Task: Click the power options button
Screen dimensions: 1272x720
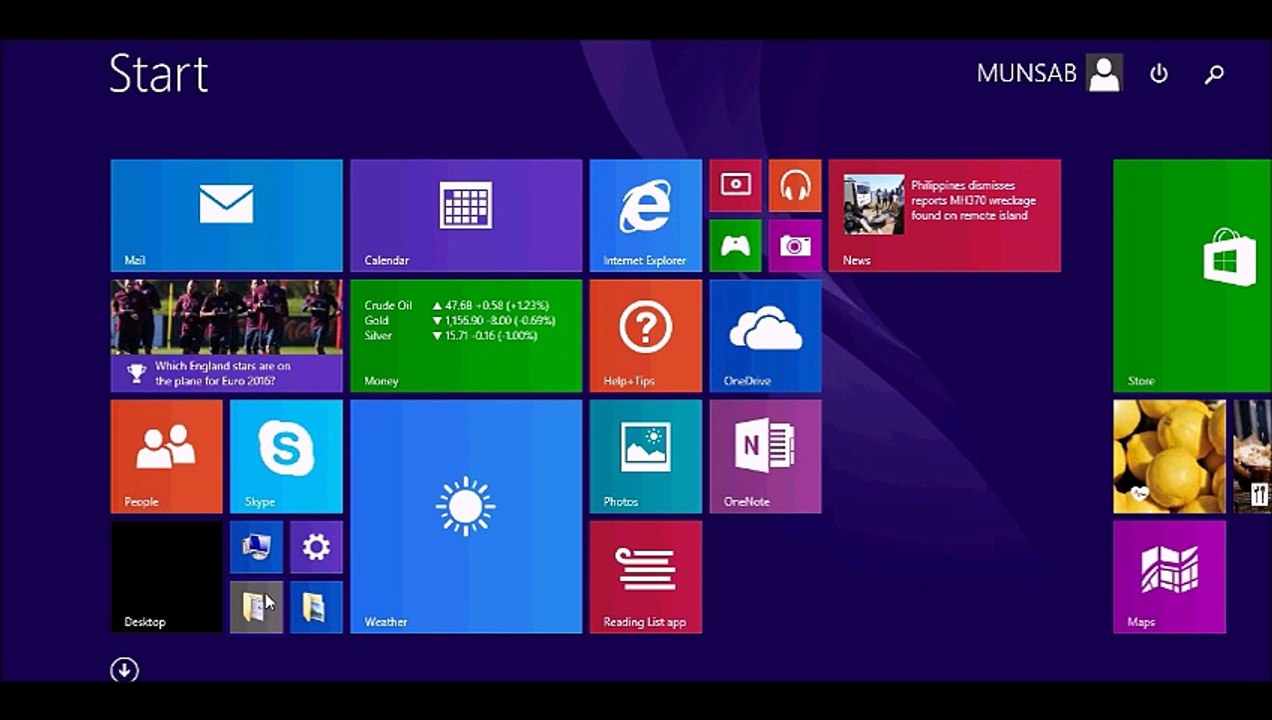Action: point(1159,74)
